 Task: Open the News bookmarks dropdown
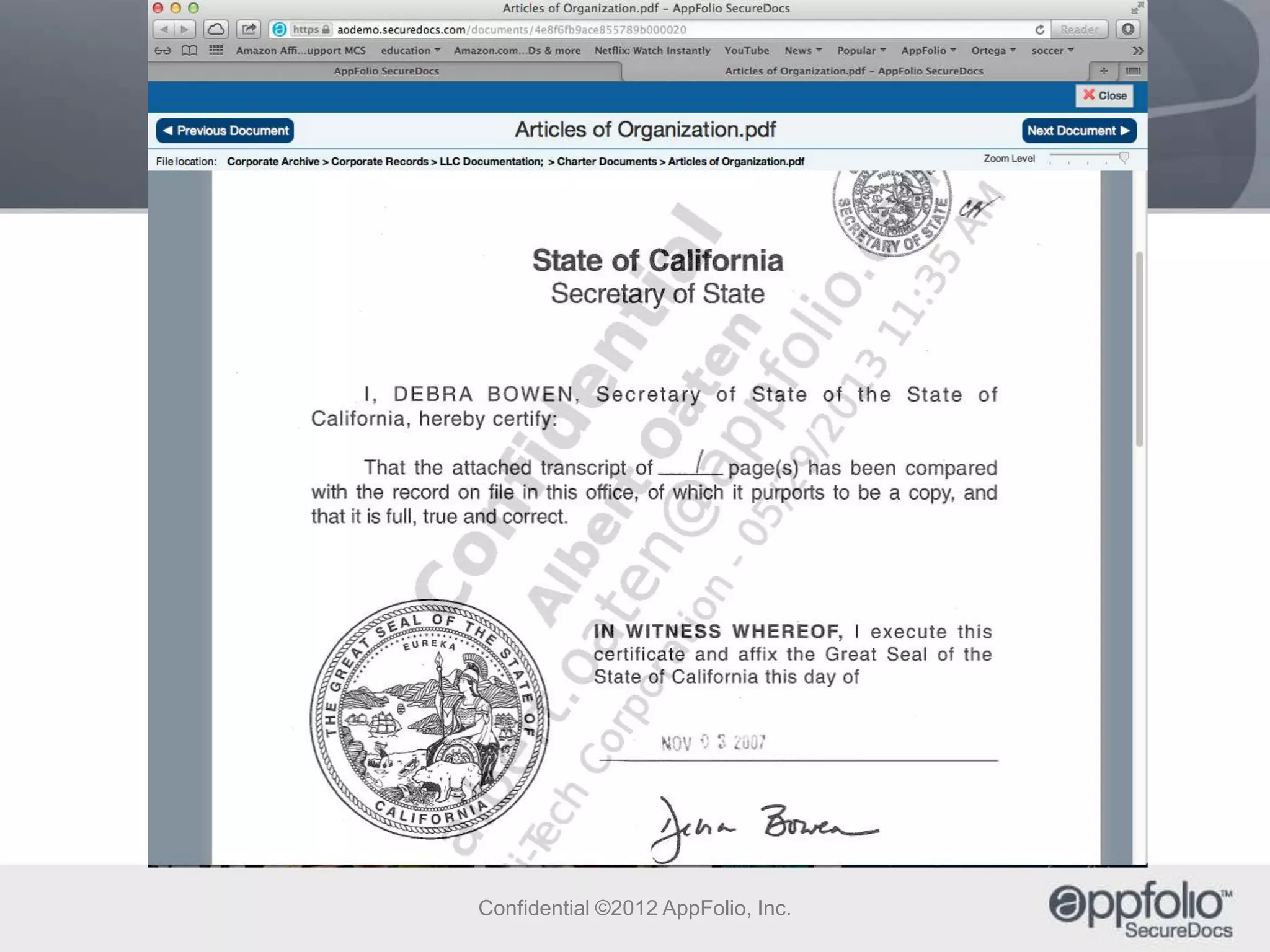[x=802, y=50]
